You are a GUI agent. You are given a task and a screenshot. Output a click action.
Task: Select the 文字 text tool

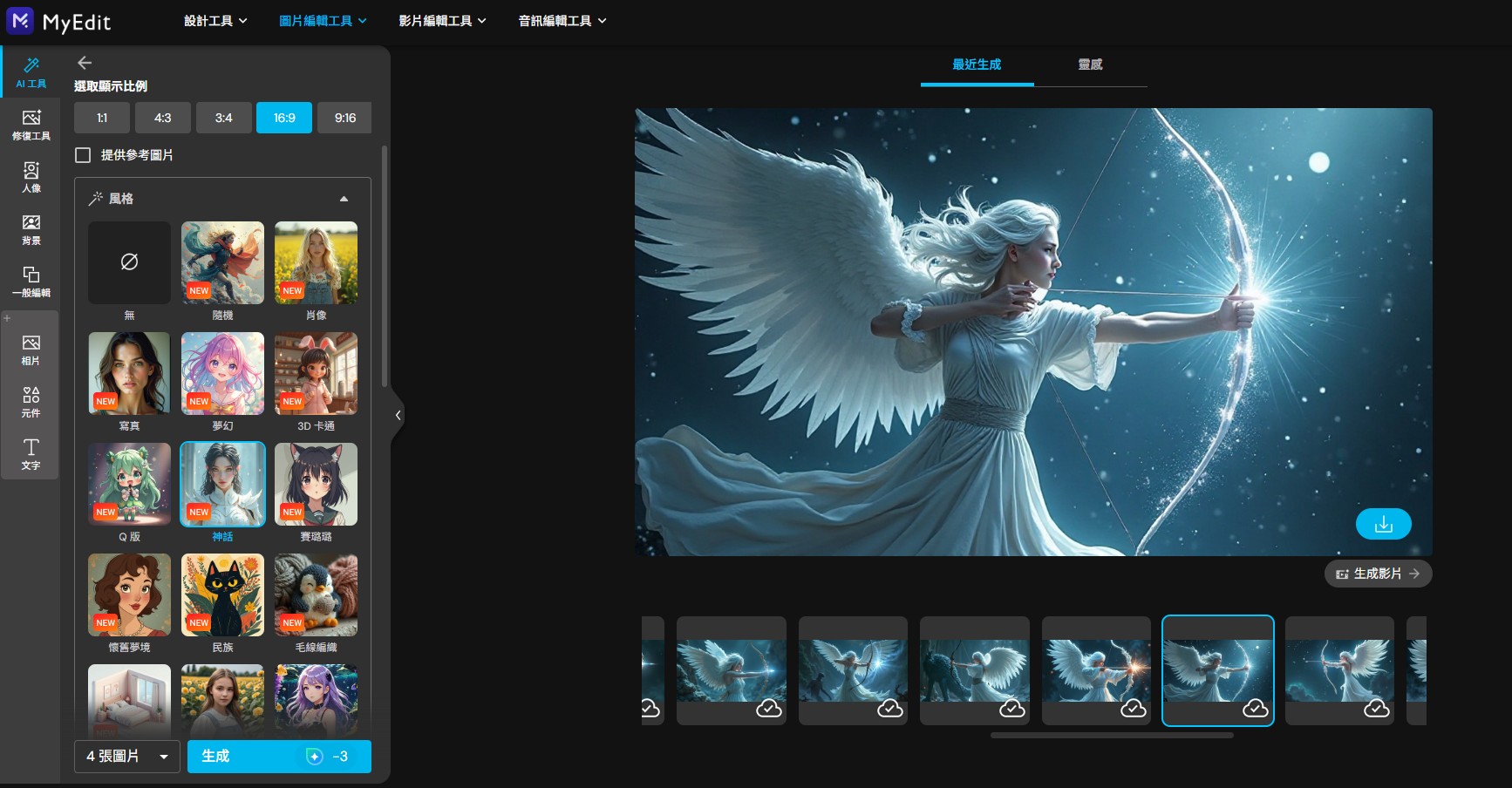pyautogui.click(x=31, y=454)
